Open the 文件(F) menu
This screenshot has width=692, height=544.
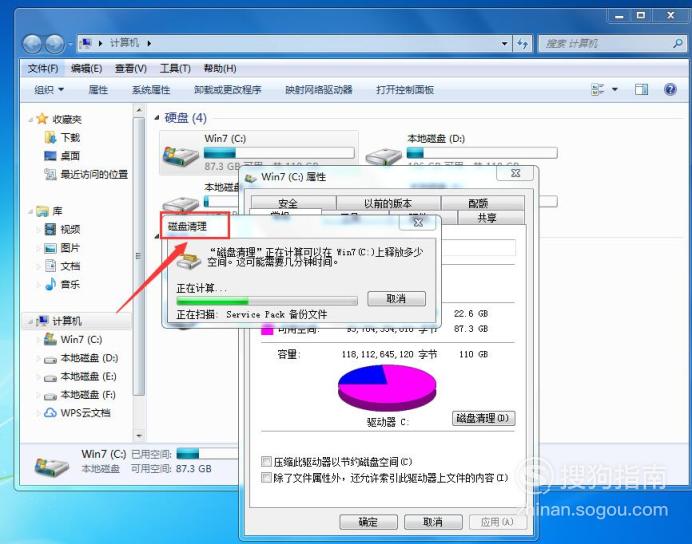coord(43,68)
